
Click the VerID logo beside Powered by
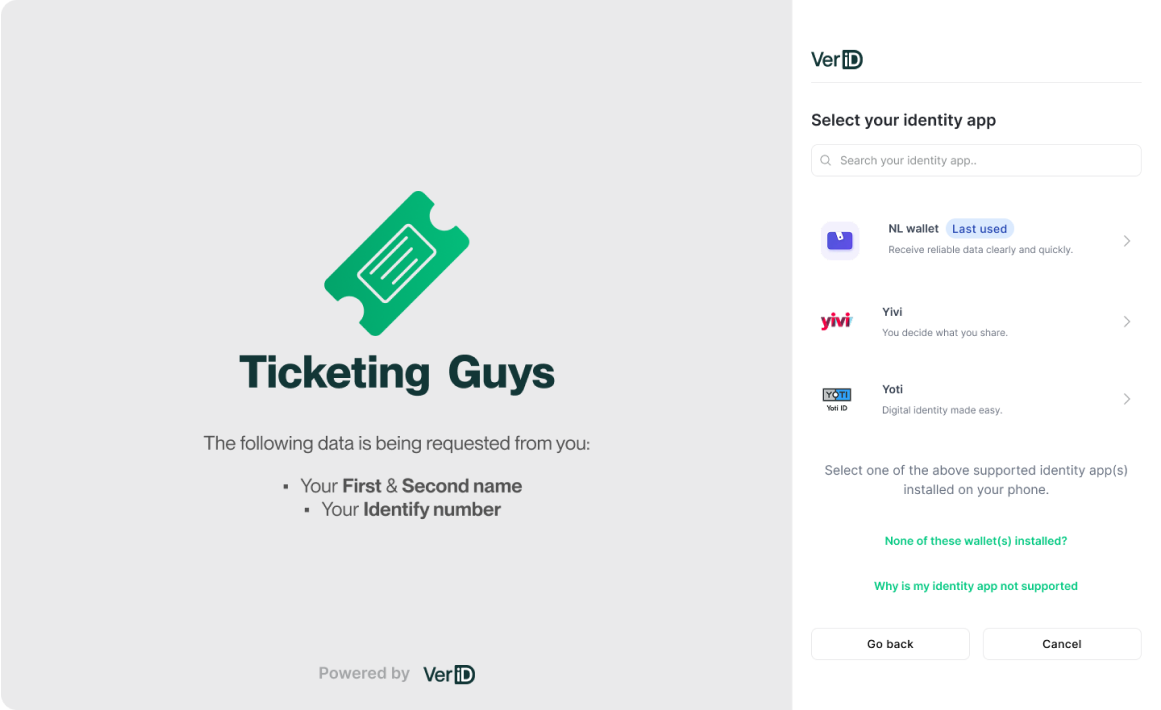pyautogui.click(x=449, y=674)
